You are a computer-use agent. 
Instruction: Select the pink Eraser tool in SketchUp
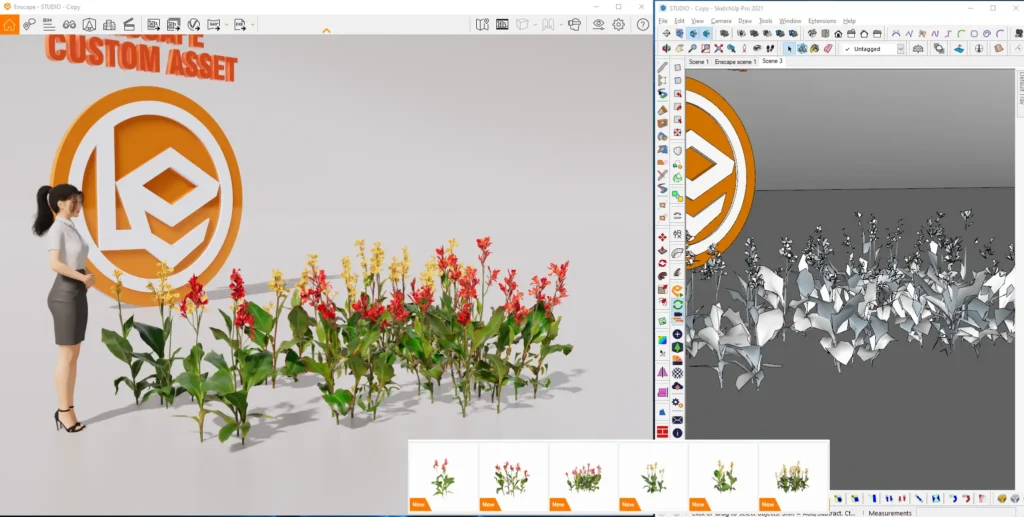coord(828,48)
